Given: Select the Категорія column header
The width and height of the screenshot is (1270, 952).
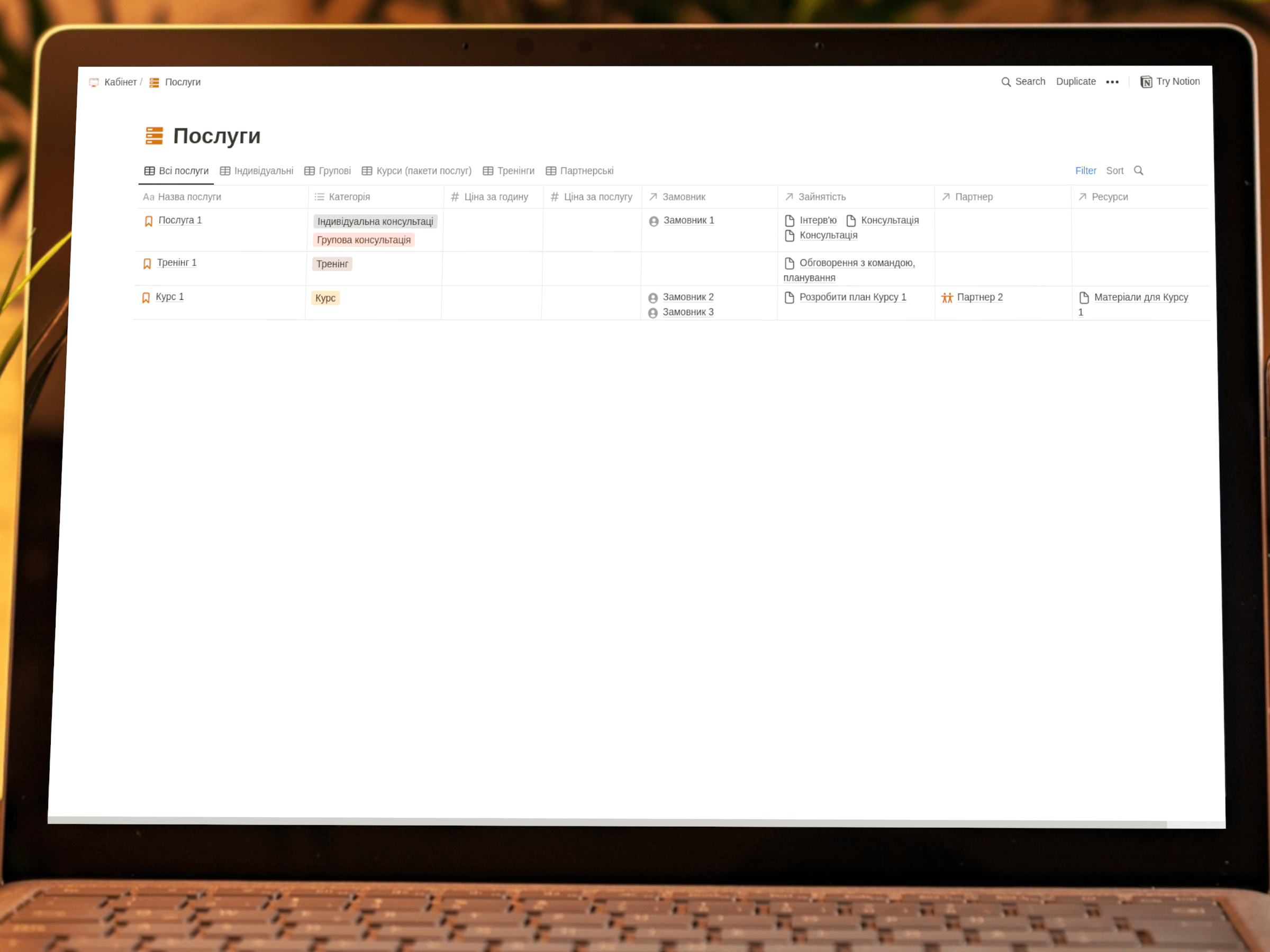Looking at the screenshot, I should click(376, 197).
